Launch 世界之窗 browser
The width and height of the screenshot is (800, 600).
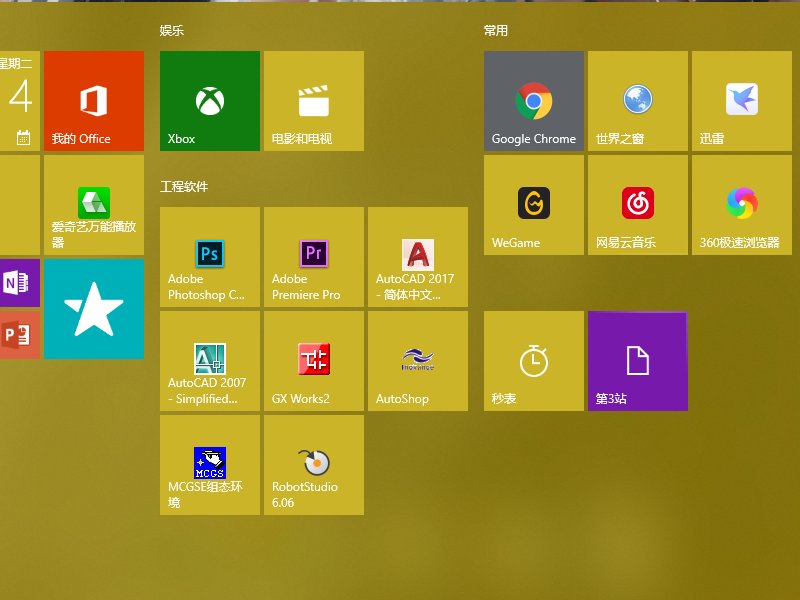click(638, 101)
